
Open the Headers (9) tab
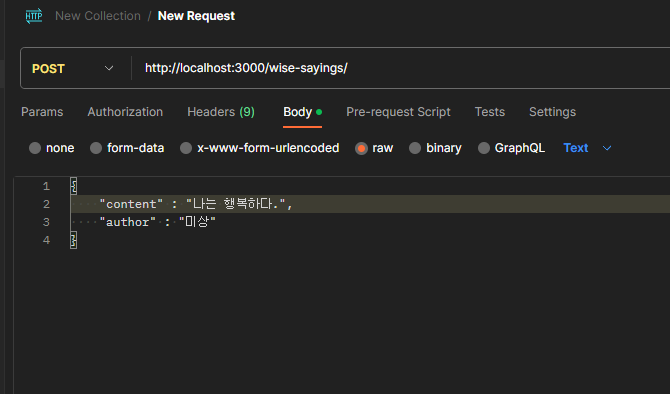click(x=221, y=112)
